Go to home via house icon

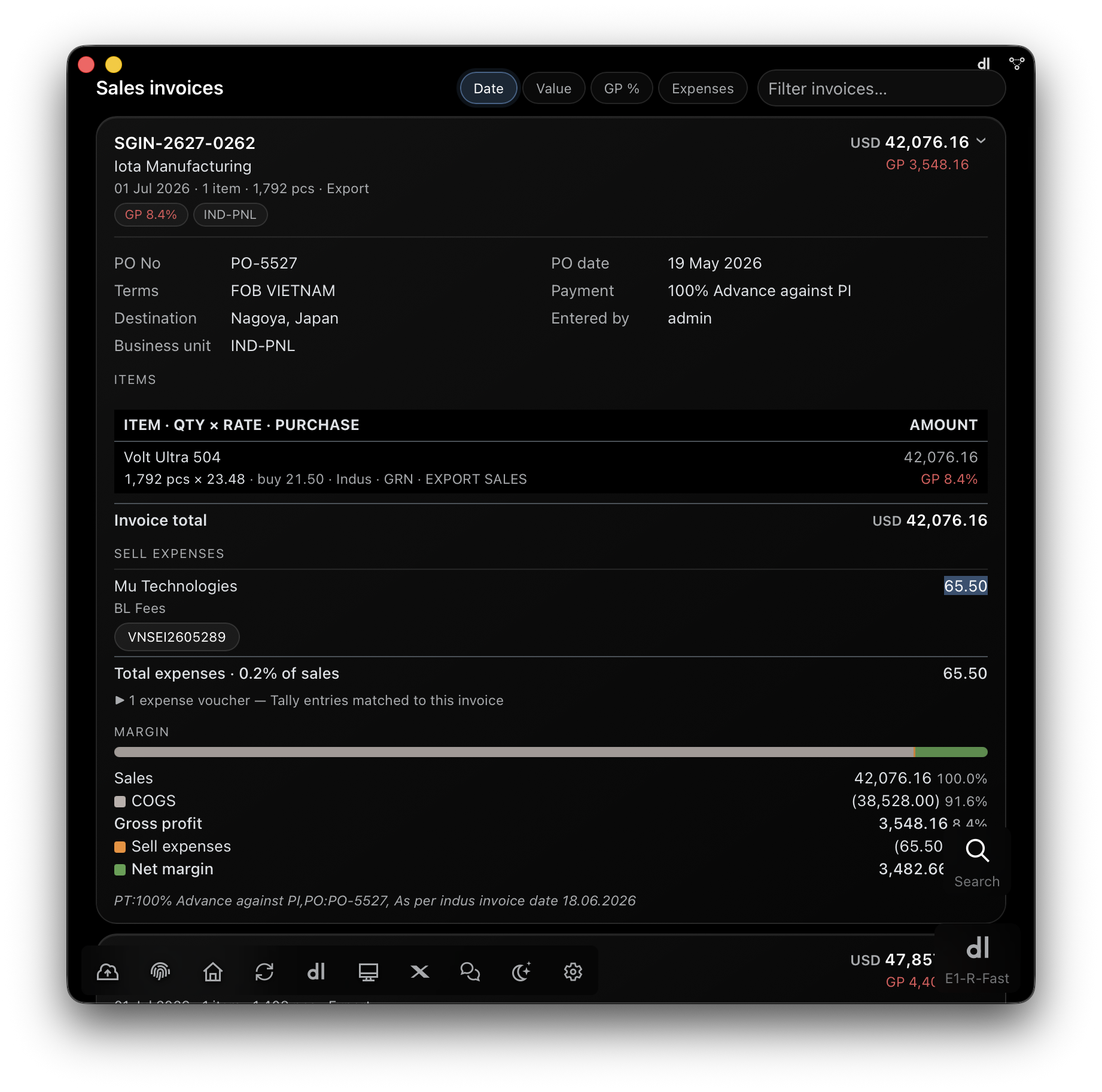(x=212, y=972)
